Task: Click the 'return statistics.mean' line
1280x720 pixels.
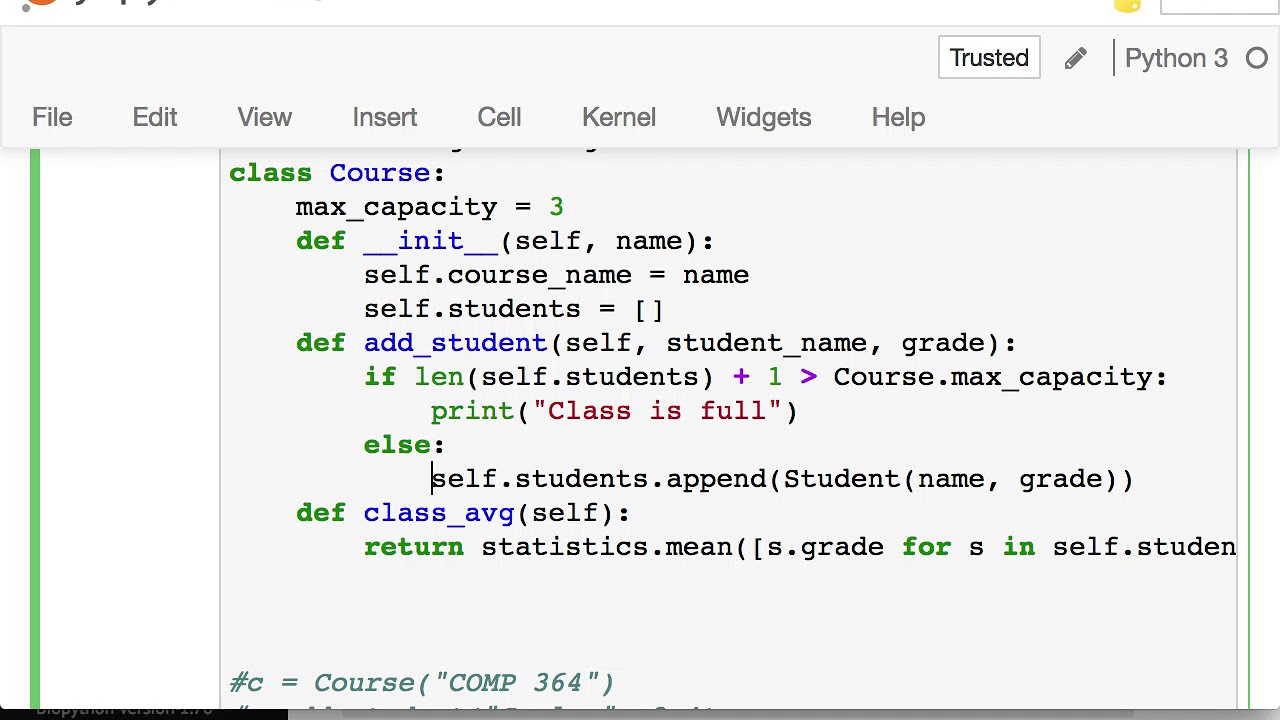Action: click(800, 547)
